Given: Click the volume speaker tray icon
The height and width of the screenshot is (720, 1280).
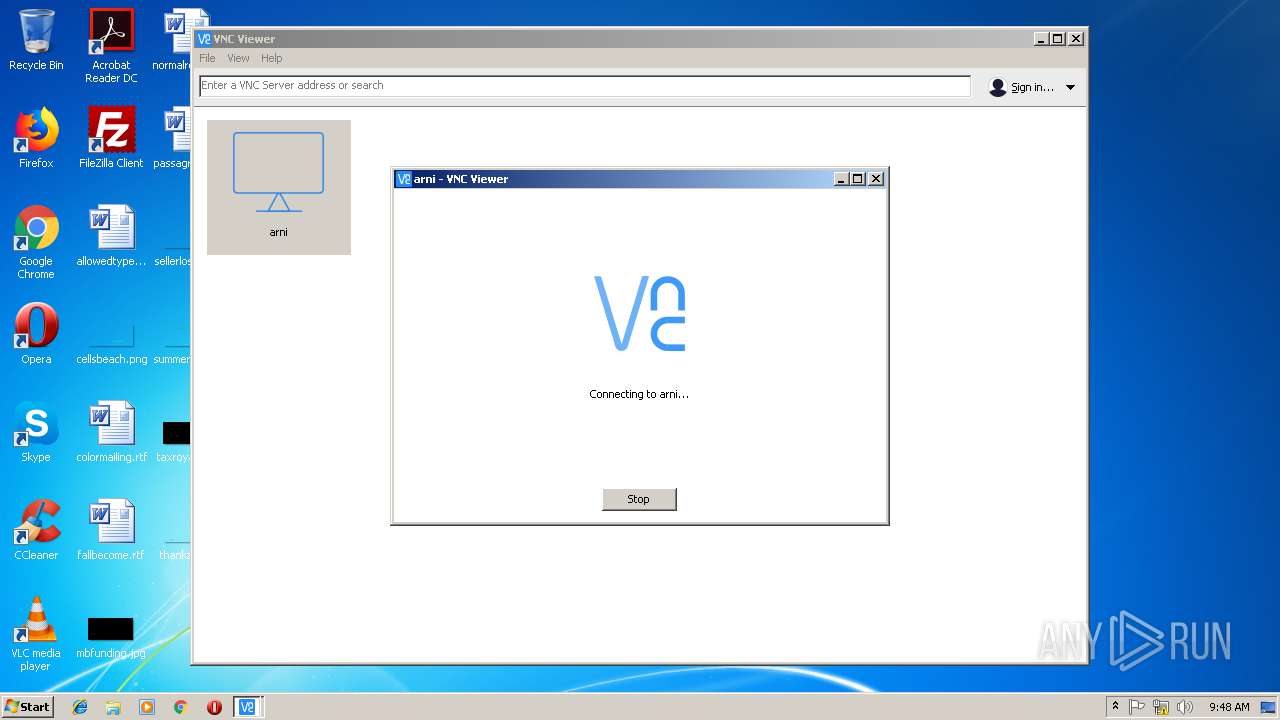Looking at the screenshot, I should tap(1185, 707).
